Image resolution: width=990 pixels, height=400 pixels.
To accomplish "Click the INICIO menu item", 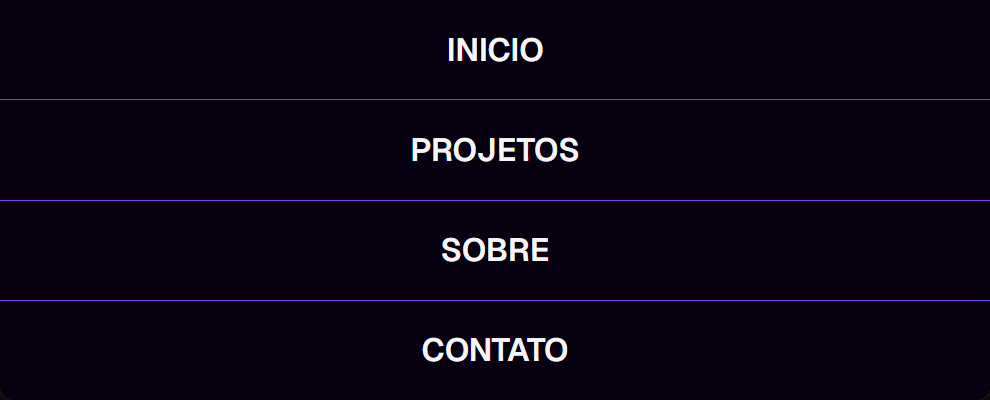I will coord(495,50).
